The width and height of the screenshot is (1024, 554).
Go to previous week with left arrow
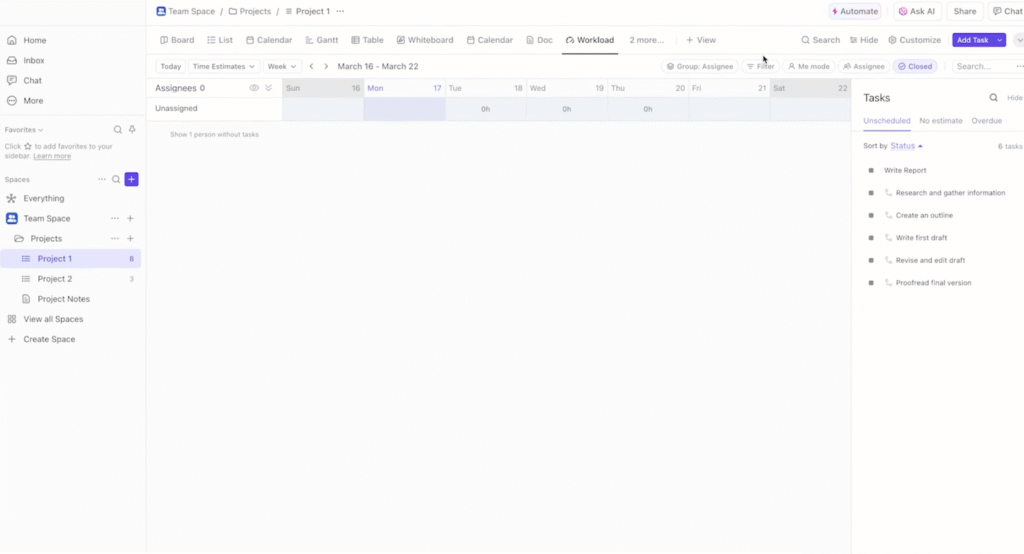click(311, 67)
